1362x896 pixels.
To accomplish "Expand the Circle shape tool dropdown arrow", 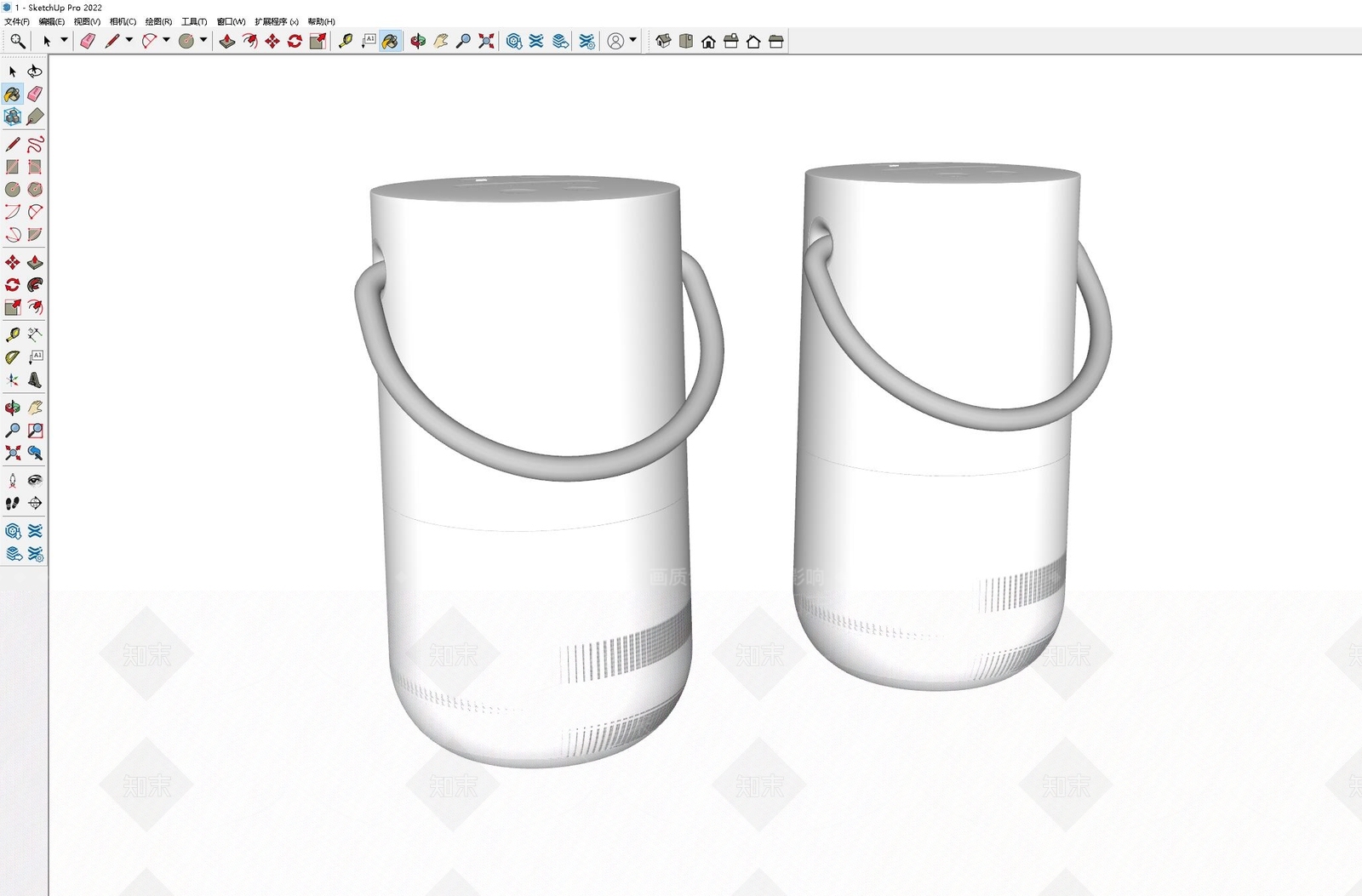I will click(203, 40).
